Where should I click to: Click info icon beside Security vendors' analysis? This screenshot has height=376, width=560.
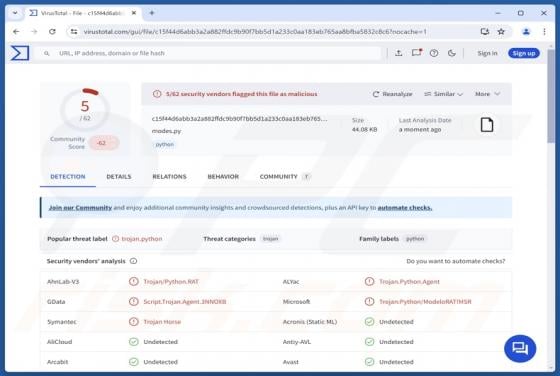point(134,261)
